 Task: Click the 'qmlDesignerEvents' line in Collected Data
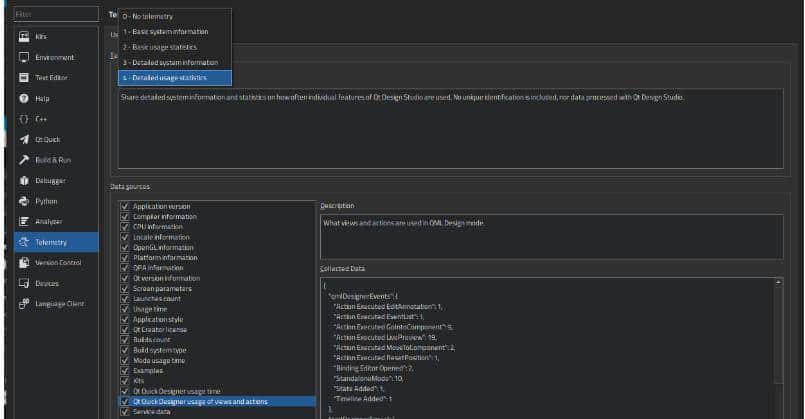(363, 296)
